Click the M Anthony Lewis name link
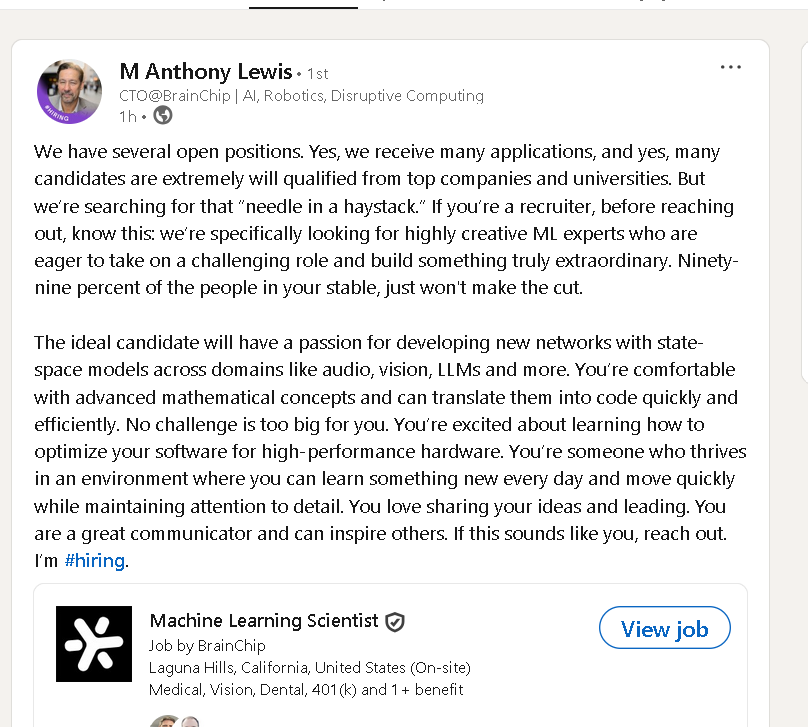 [x=206, y=72]
